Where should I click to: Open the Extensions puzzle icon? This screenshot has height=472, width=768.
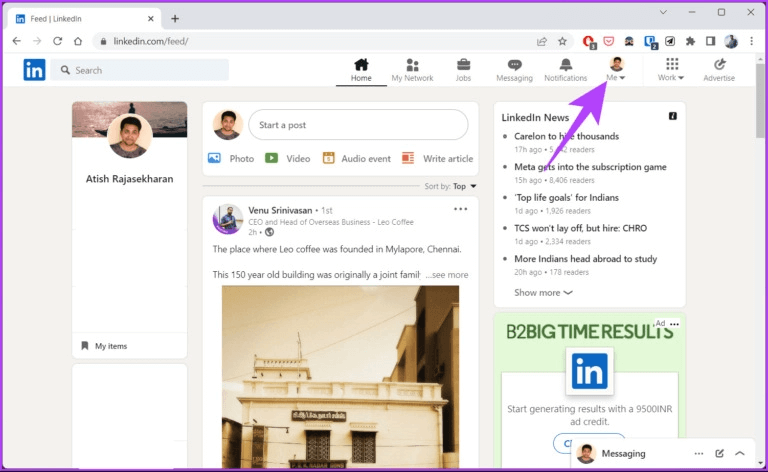pos(690,41)
